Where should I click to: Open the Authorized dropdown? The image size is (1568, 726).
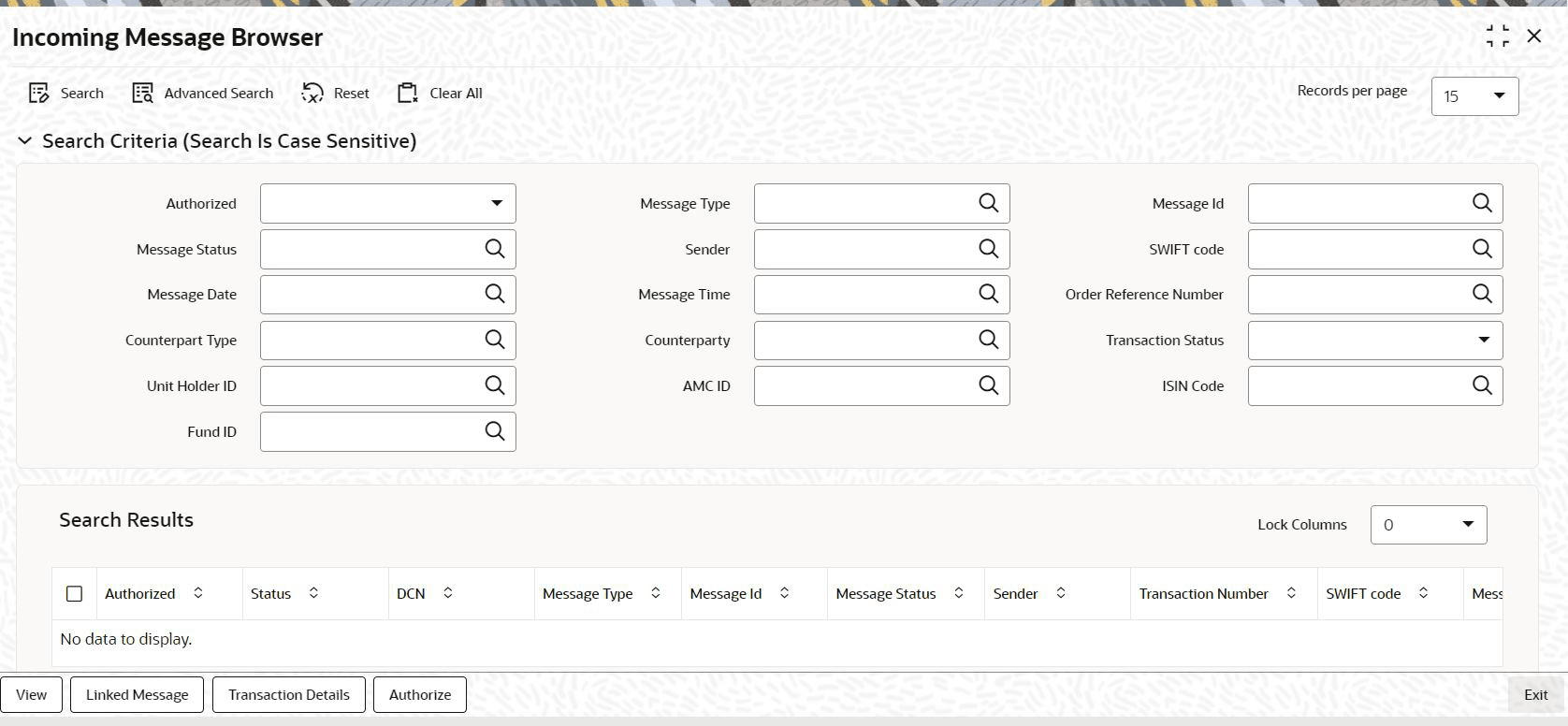click(x=388, y=203)
